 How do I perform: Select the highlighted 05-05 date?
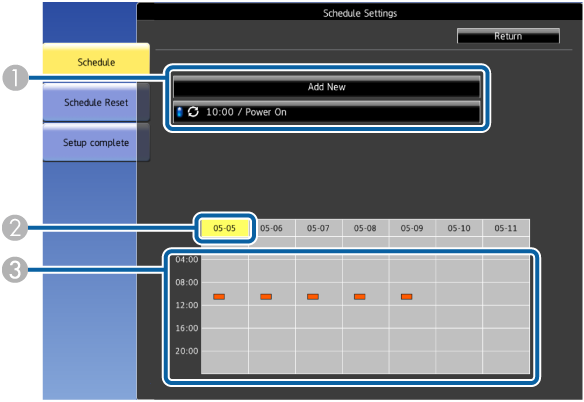click(x=225, y=228)
